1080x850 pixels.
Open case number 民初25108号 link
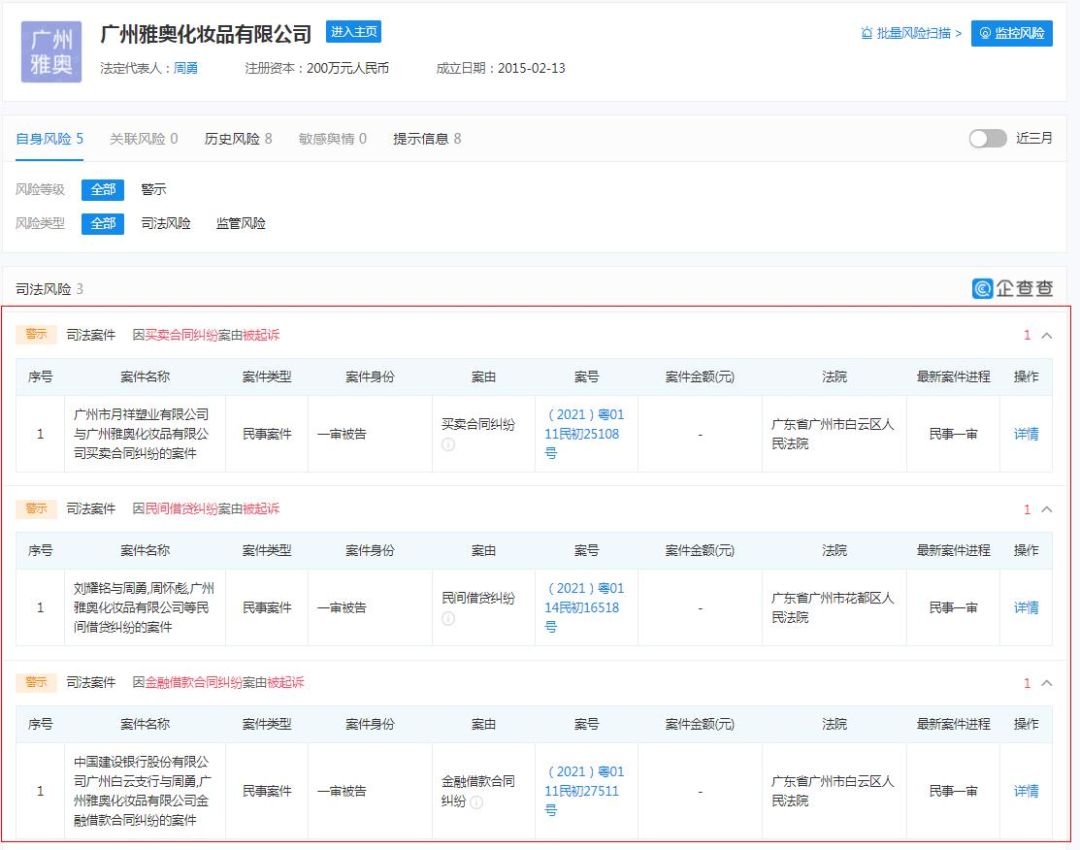click(584, 433)
